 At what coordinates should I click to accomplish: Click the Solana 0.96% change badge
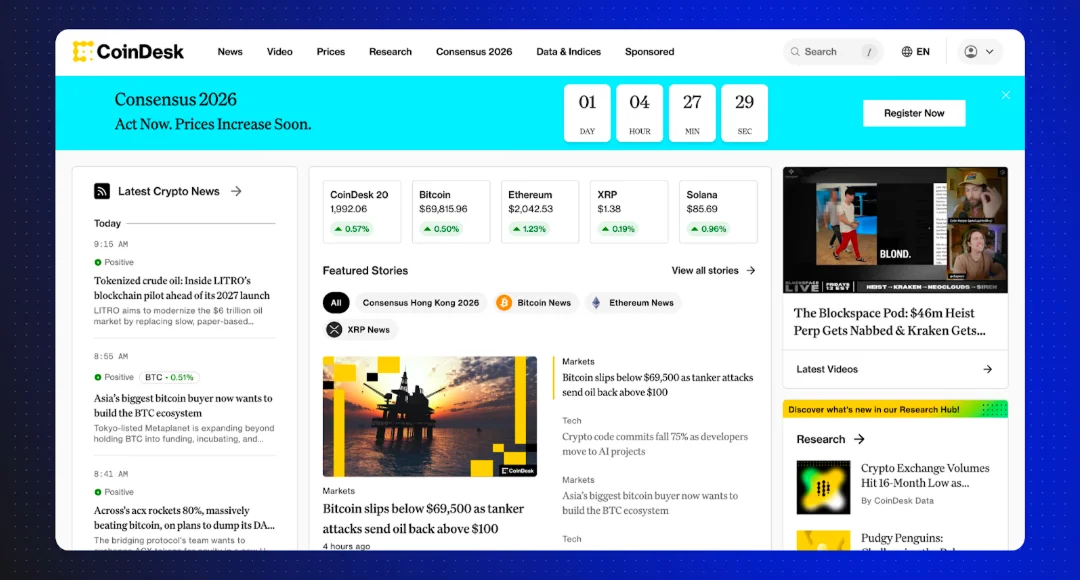point(708,229)
